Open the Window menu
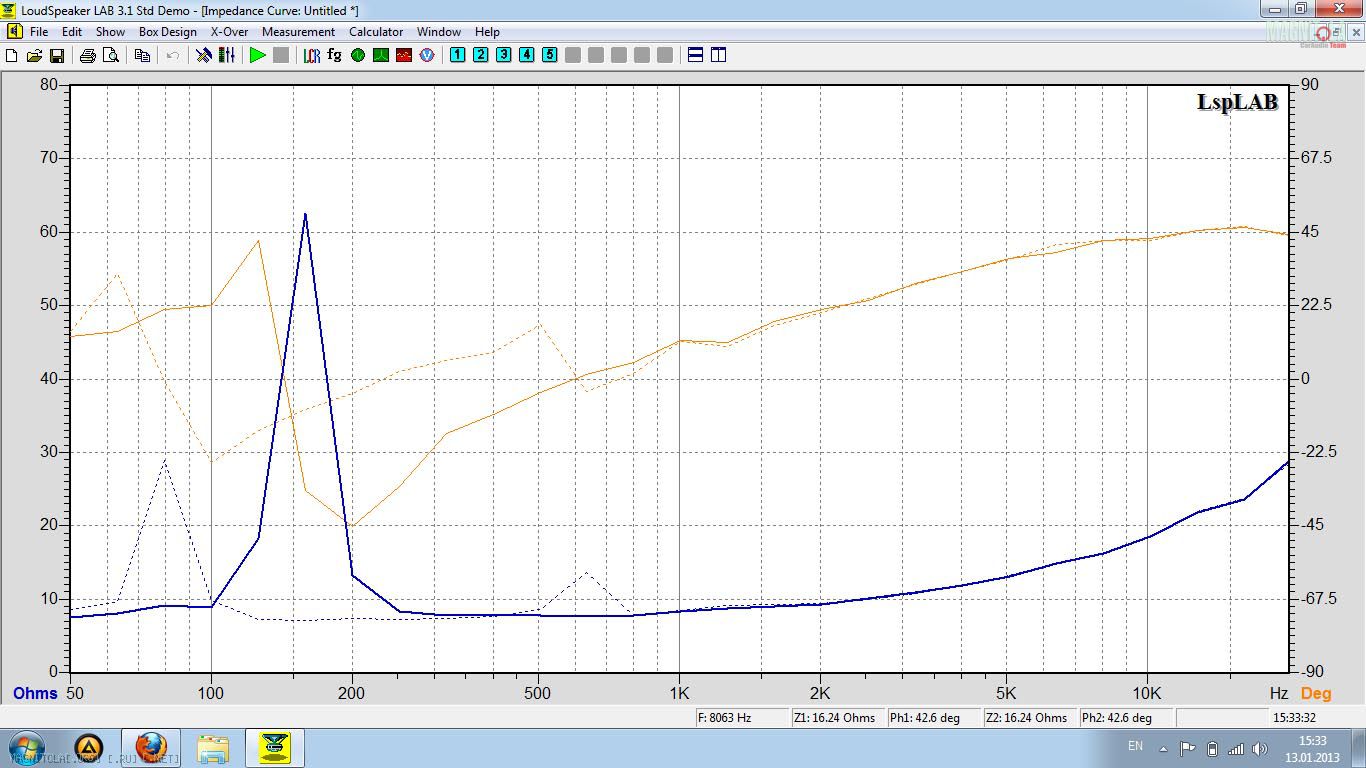The image size is (1366, 768). (x=439, y=32)
